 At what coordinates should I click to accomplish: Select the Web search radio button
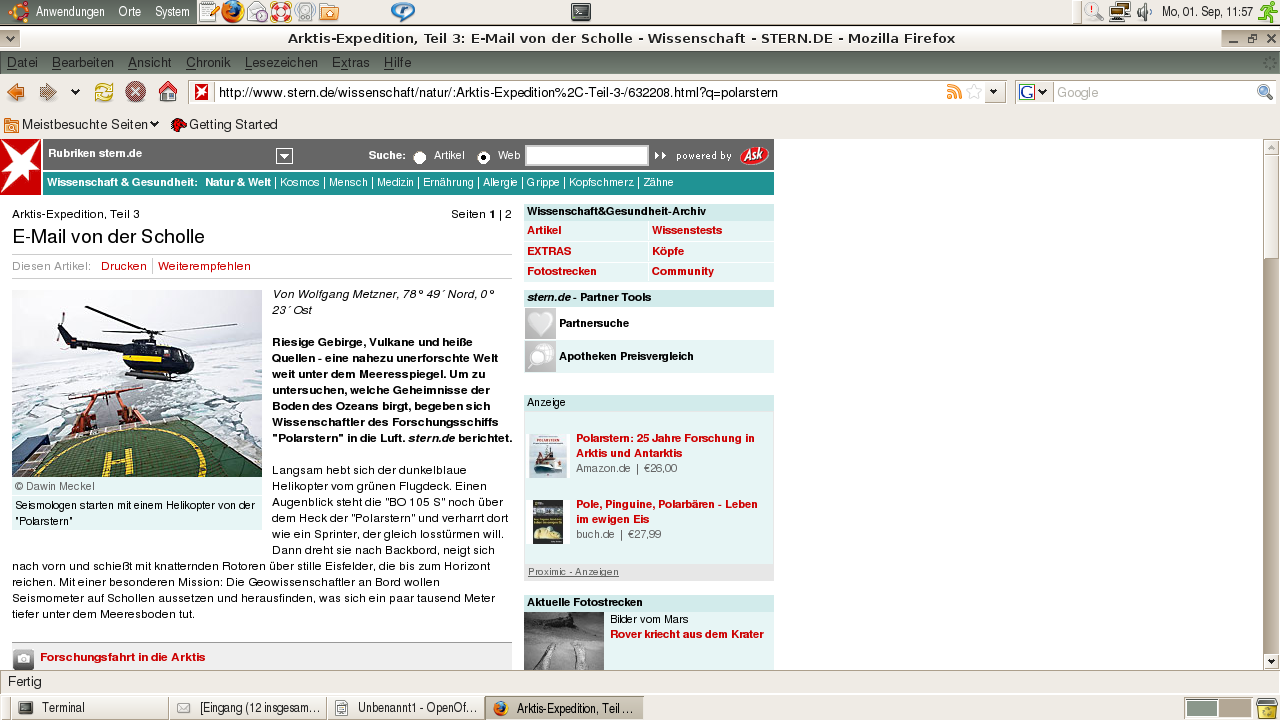point(484,157)
